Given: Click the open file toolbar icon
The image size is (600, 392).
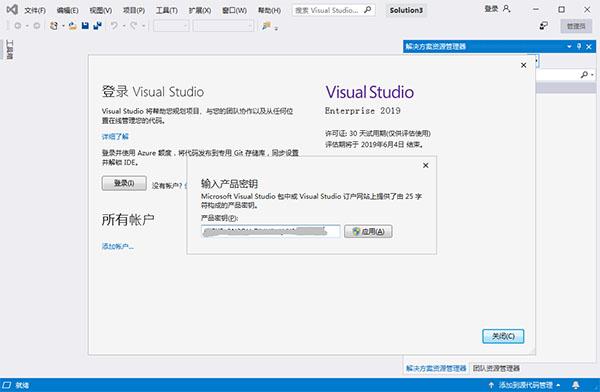Looking at the screenshot, I should [72, 26].
